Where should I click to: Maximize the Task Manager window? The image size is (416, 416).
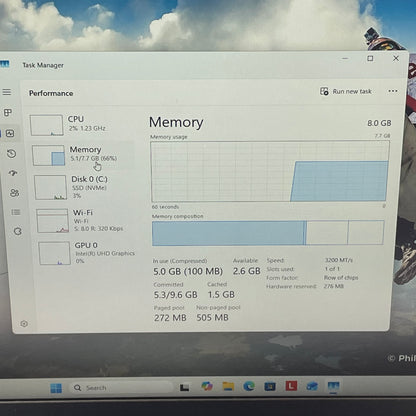pyautogui.click(x=370, y=58)
